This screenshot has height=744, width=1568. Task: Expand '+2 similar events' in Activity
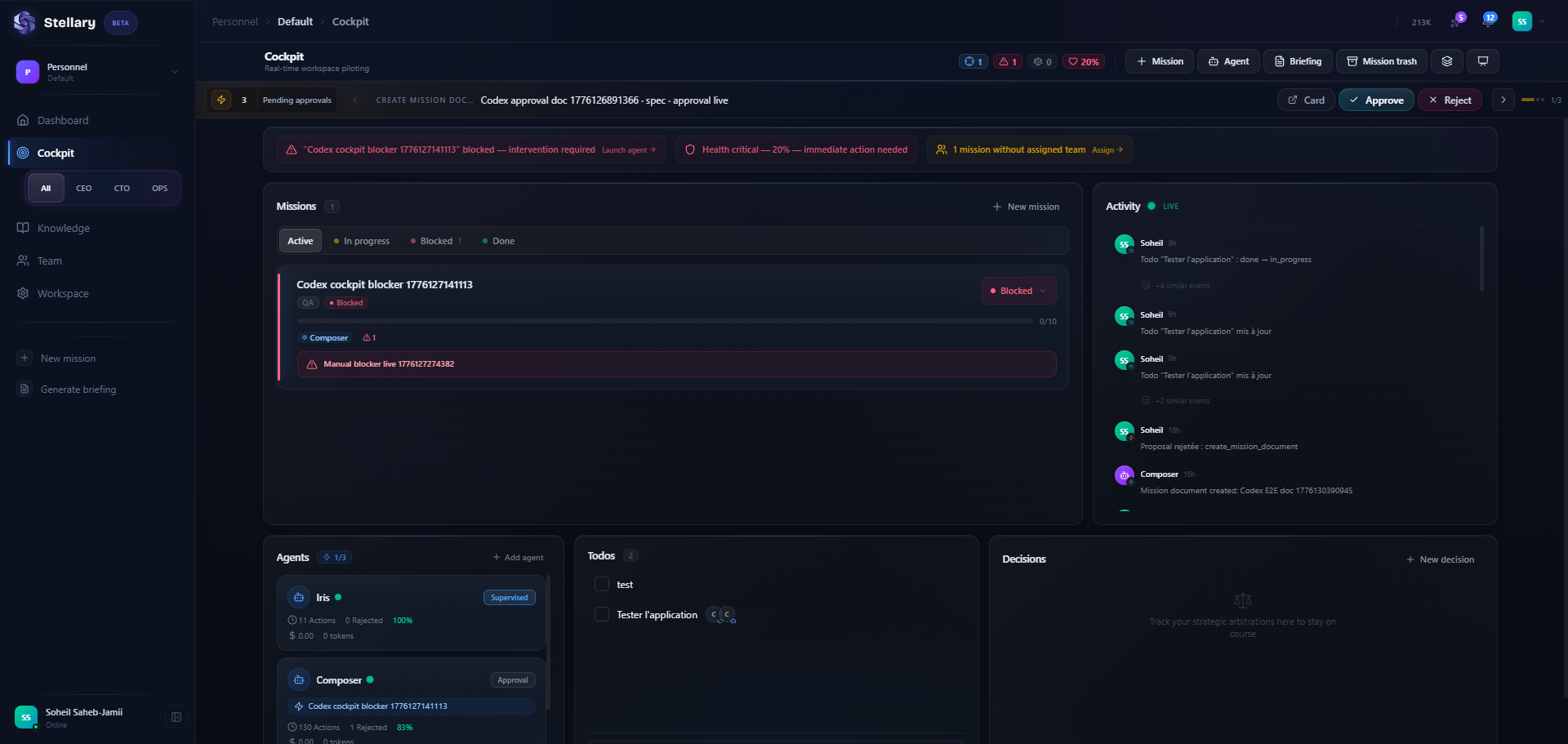coord(1176,401)
